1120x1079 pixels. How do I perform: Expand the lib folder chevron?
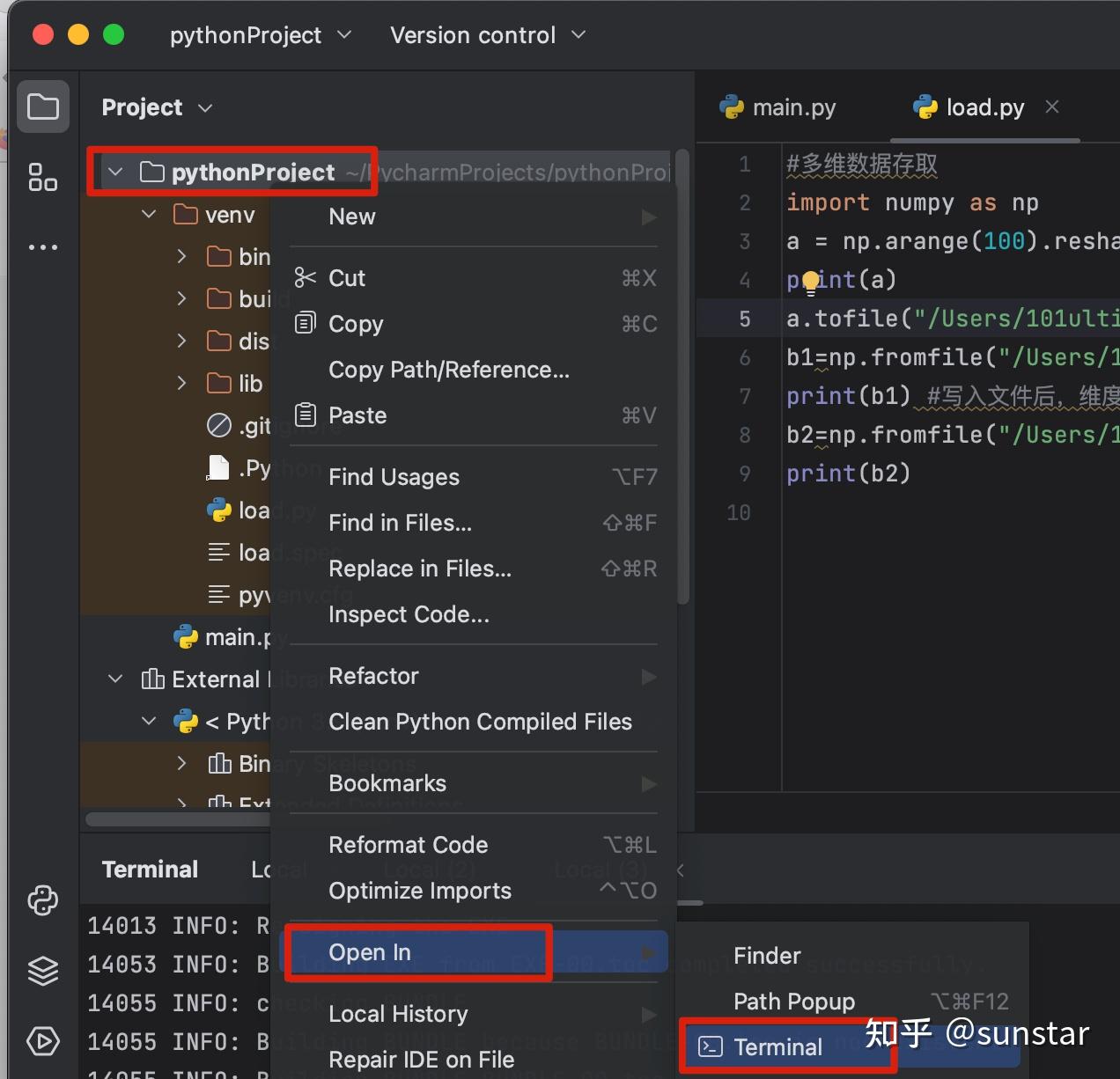tap(181, 383)
